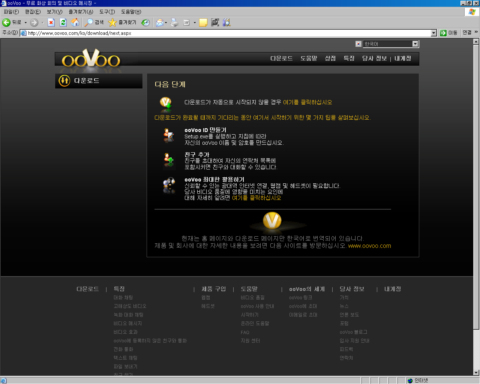The height and width of the screenshot is (384, 480).
Task: Click the Mail envelope toolbar icon
Action: tap(160, 22)
